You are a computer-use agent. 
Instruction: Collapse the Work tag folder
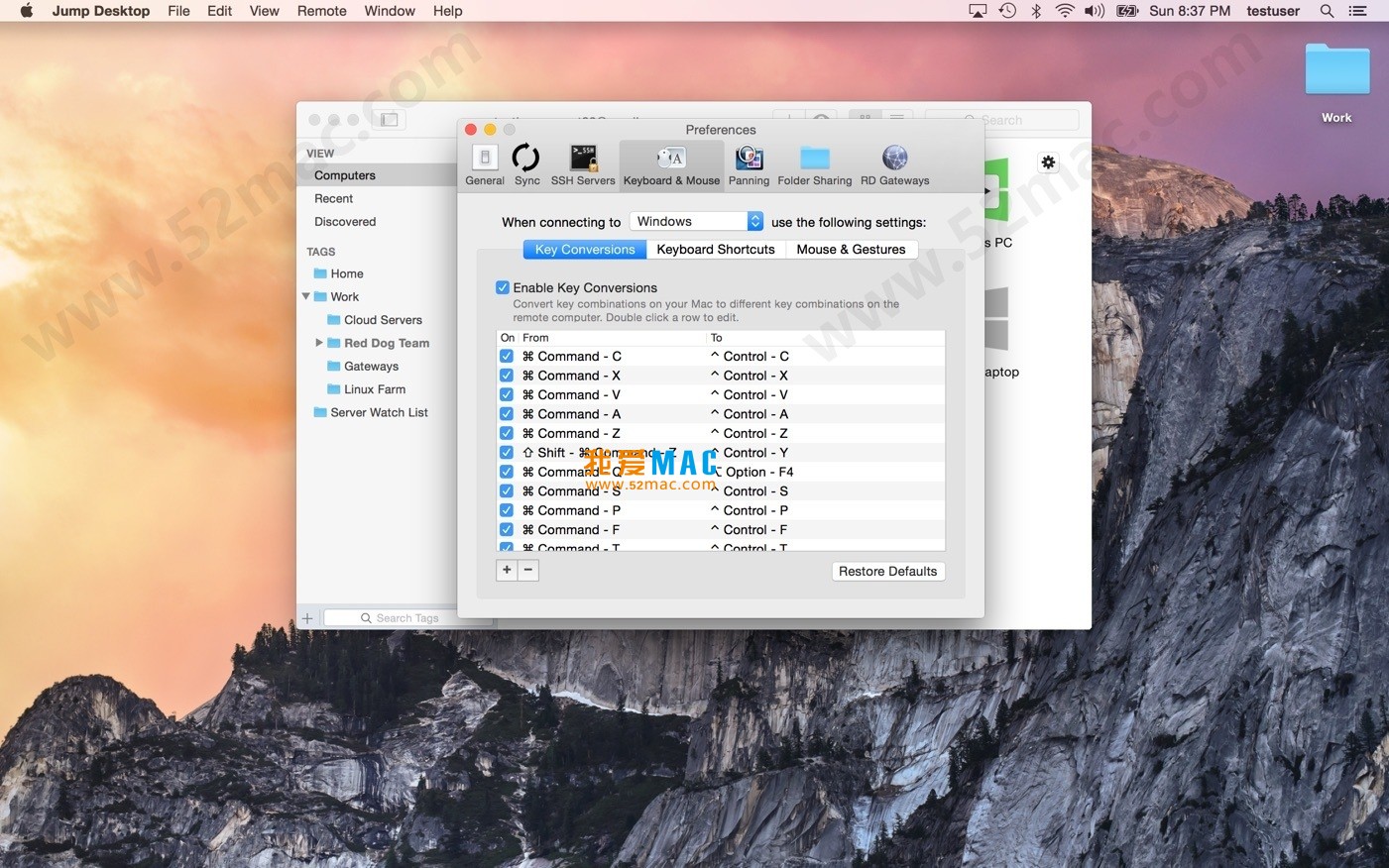305,297
